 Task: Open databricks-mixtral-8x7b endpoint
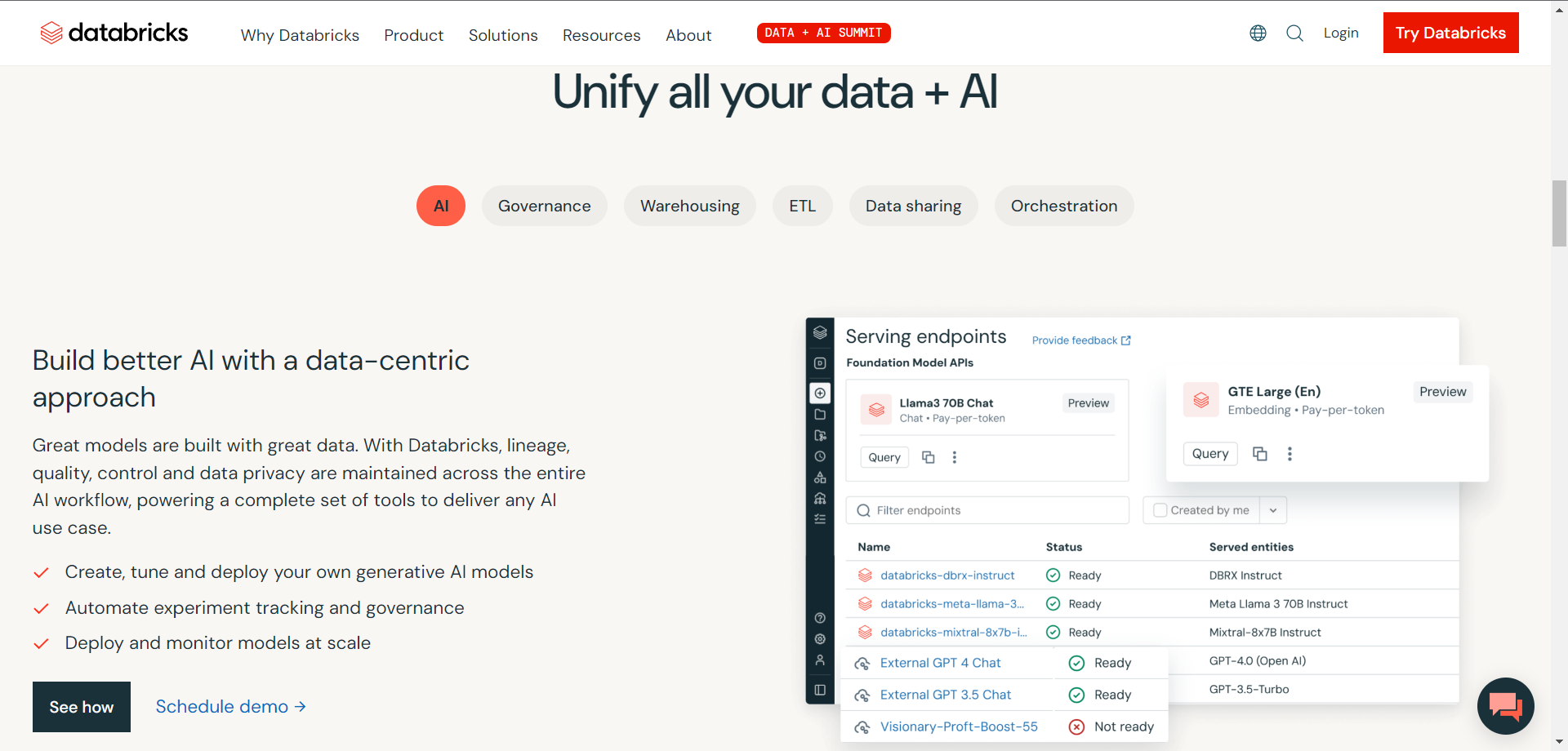(954, 633)
